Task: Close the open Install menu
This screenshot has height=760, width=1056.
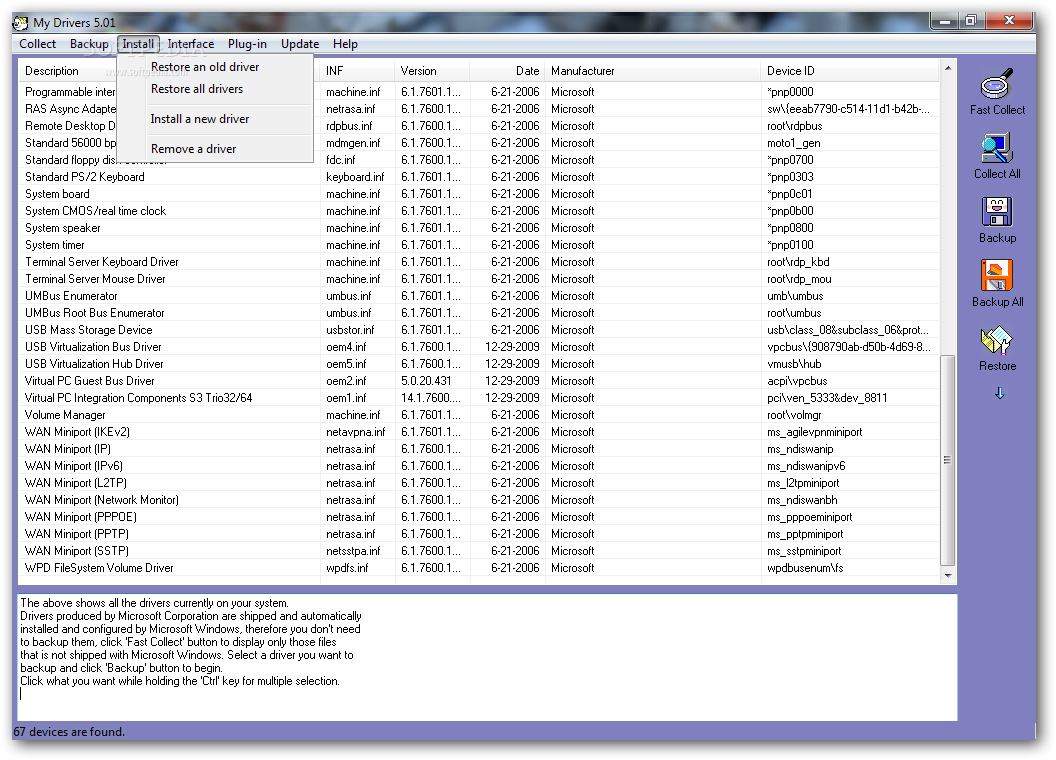Action: pos(138,44)
